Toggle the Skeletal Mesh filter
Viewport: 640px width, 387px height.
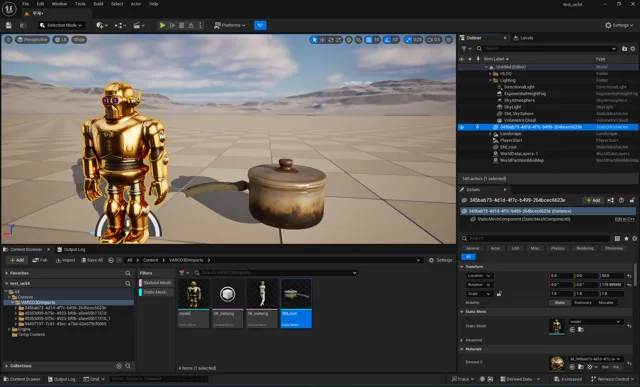[155, 282]
